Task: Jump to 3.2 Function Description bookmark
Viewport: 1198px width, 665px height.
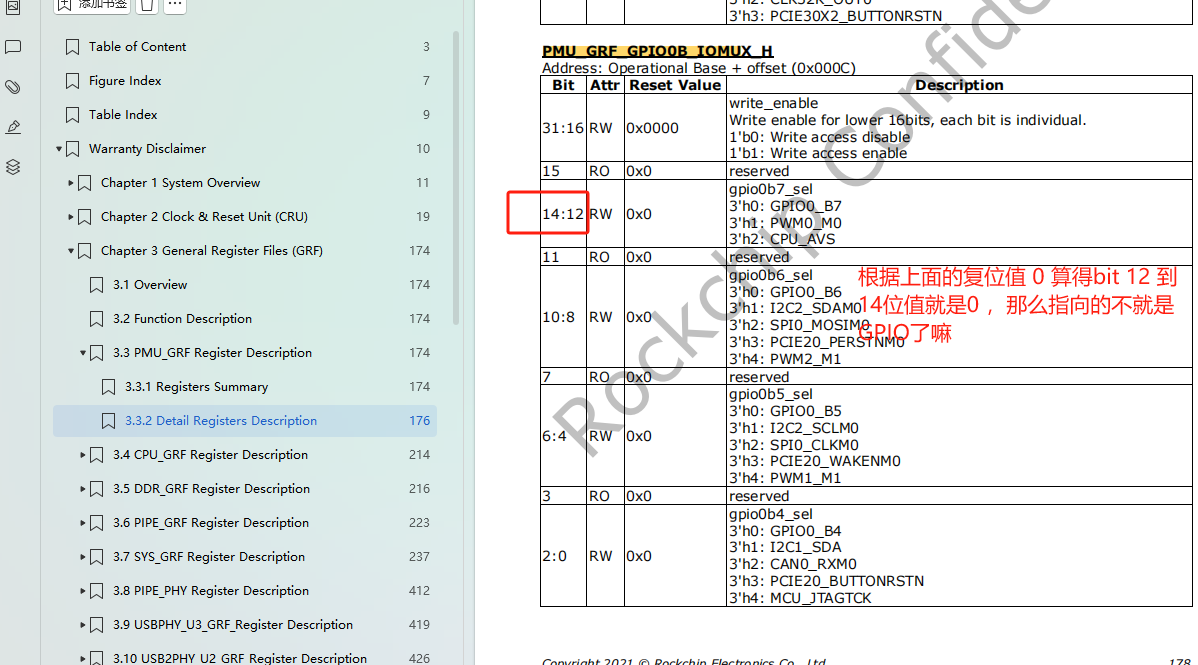Action: click(183, 319)
